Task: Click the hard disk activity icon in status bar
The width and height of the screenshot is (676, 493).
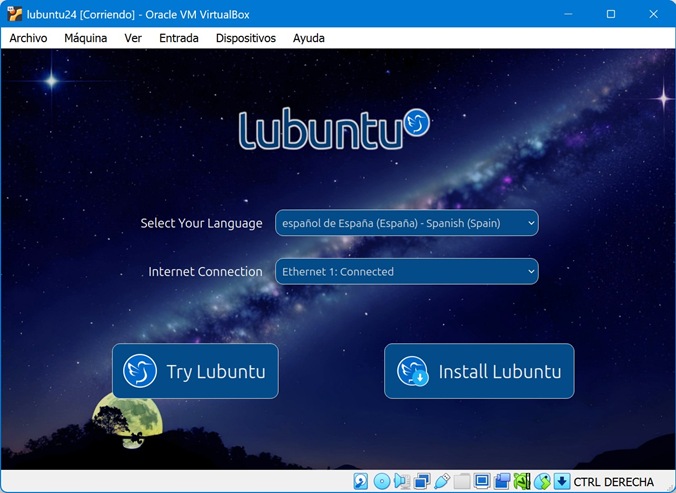Action: click(x=361, y=482)
